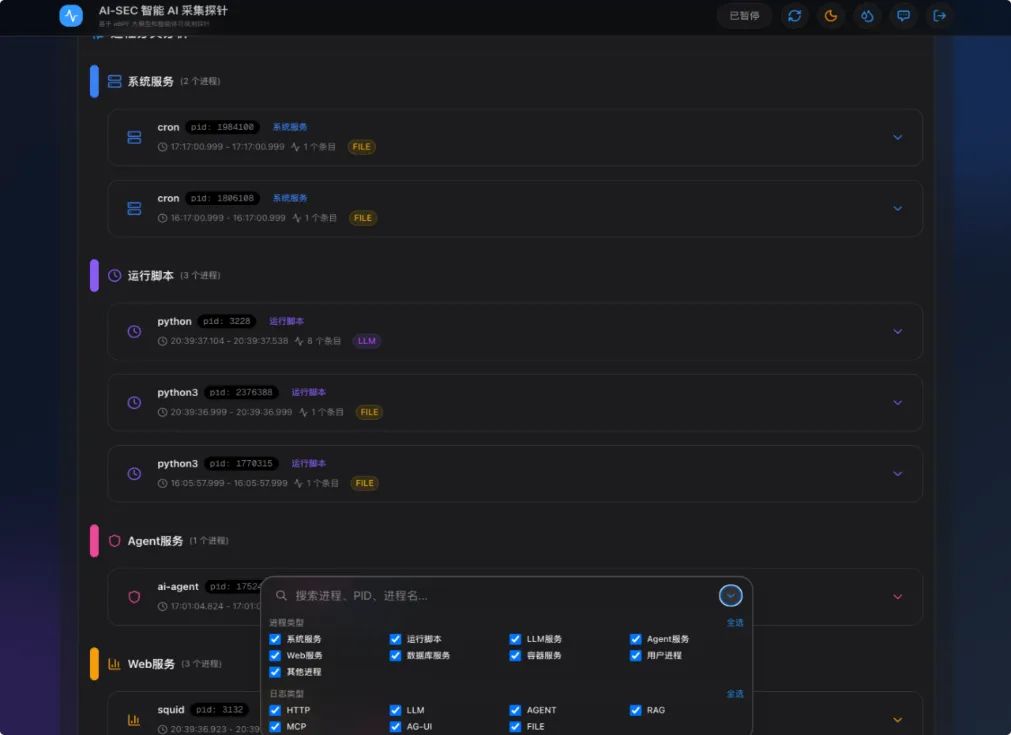The height and width of the screenshot is (735, 1011).
Task: Click the water-drop icon in the top bar
Action: [867, 16]
